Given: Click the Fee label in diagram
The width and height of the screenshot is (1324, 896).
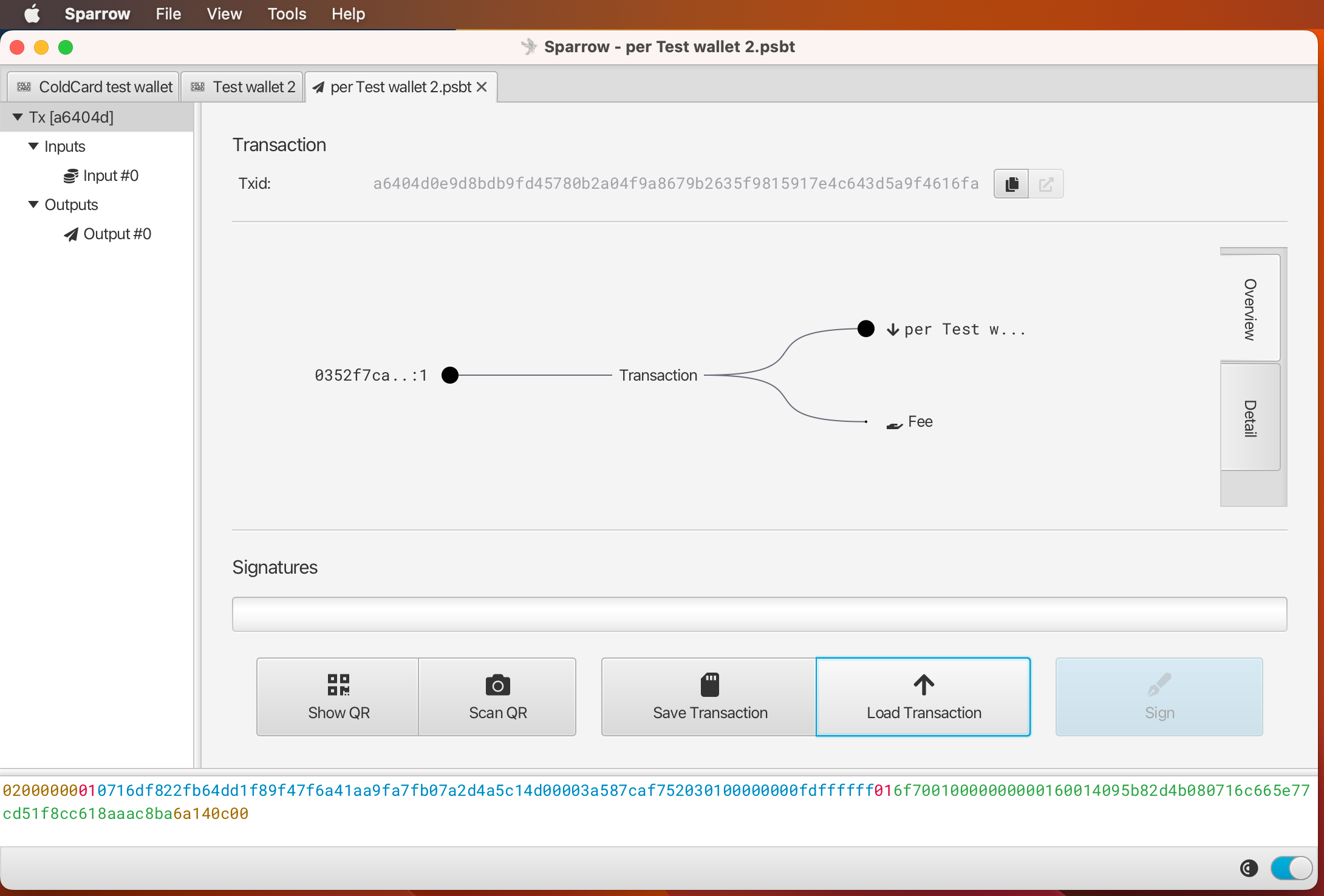Looking at the screenshot, I should click(x=920, y=421).
